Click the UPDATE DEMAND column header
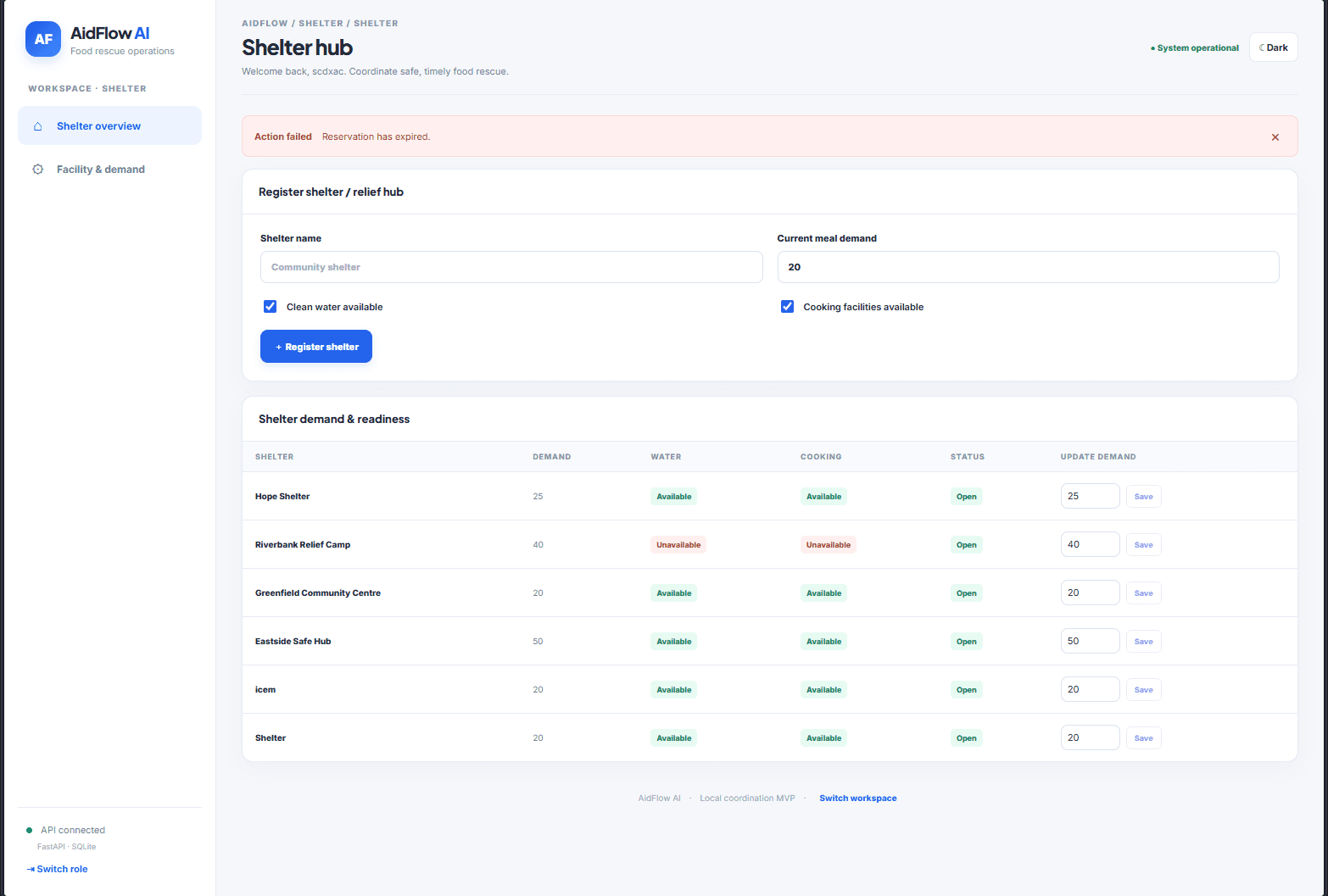The image size is (1328, 896). coord(1098,457)
